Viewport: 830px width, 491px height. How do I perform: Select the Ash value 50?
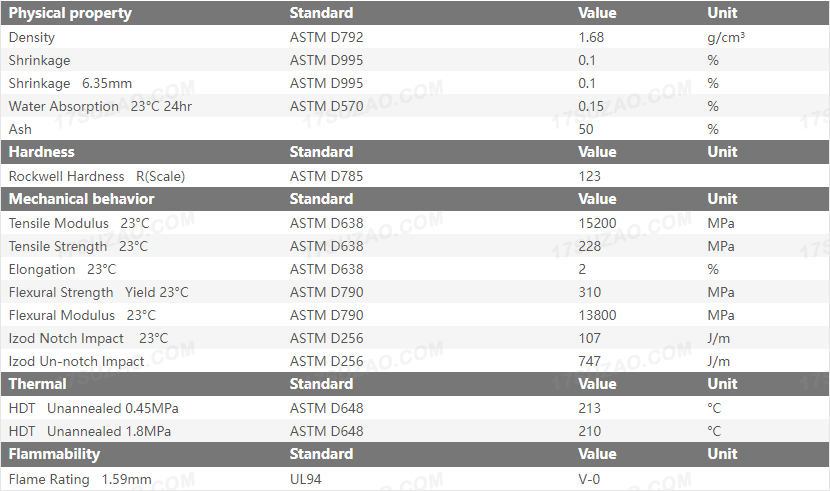click(586, 129)
